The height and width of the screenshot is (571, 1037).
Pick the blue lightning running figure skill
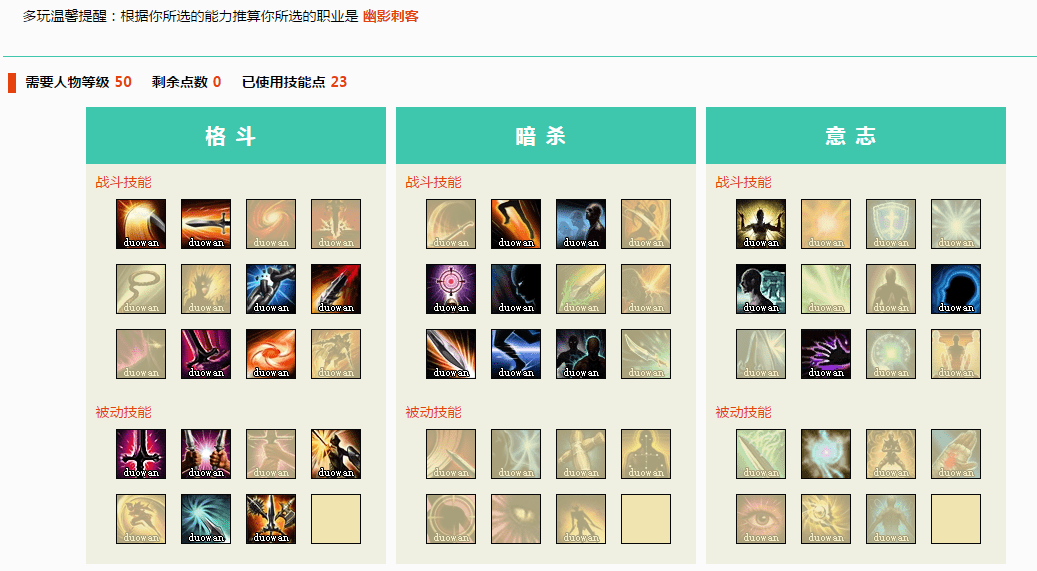pos(516,354)
